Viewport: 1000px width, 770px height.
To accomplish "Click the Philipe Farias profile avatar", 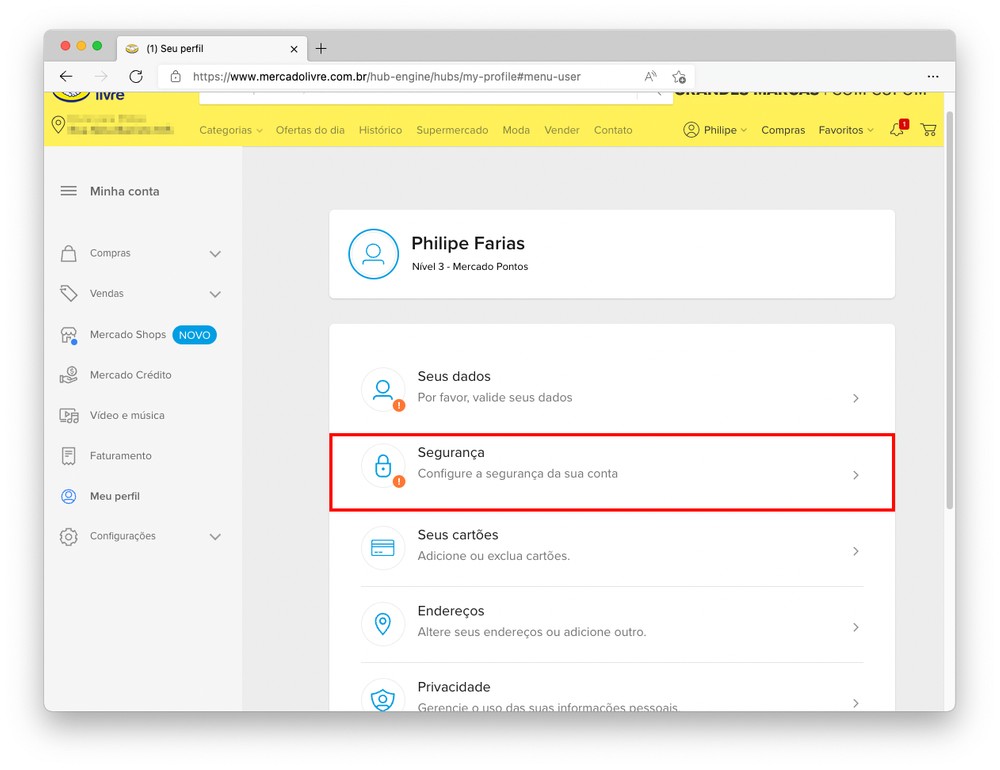I will tap(373, 254).
